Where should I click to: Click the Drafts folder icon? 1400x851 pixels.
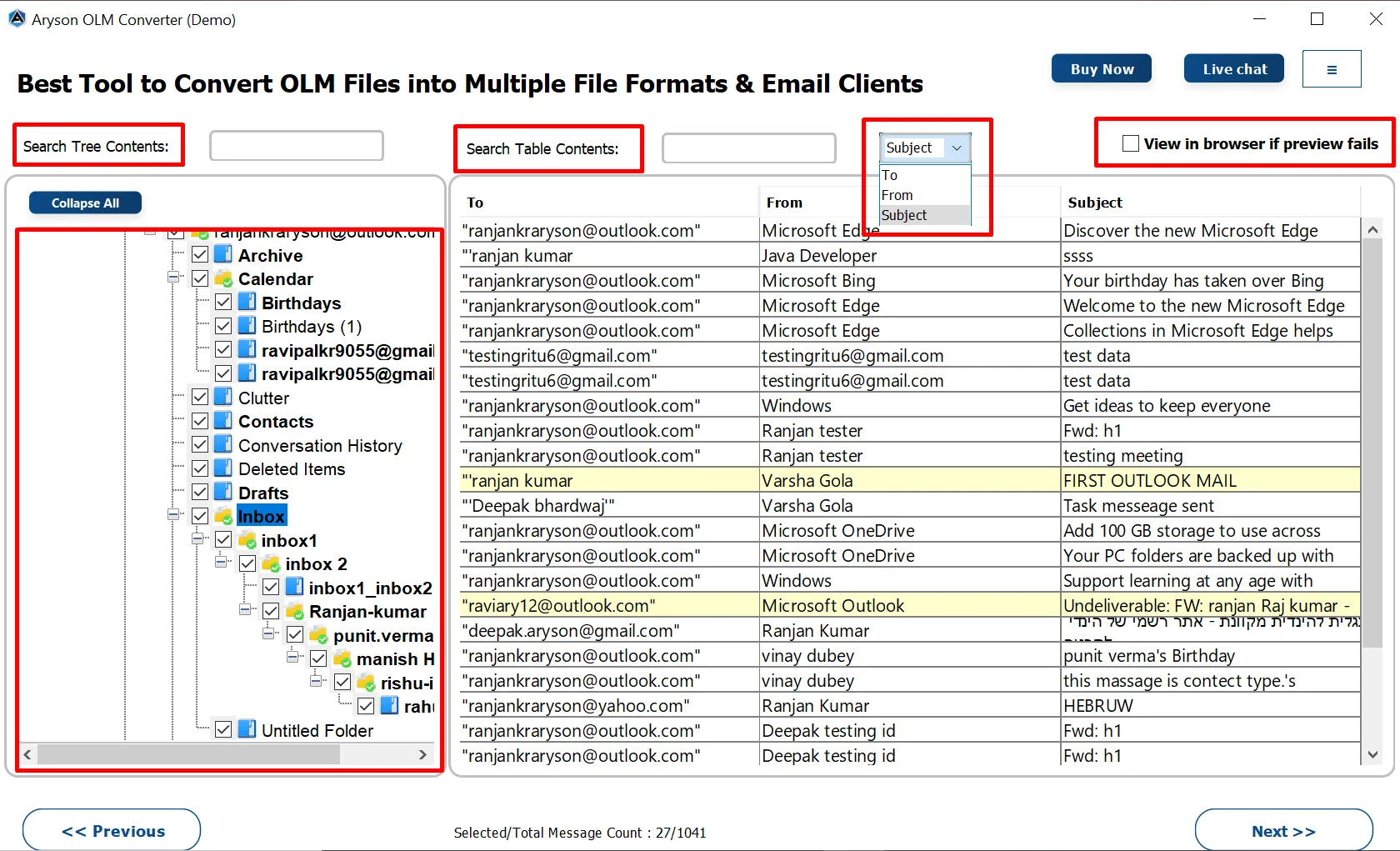pos(223,493)
